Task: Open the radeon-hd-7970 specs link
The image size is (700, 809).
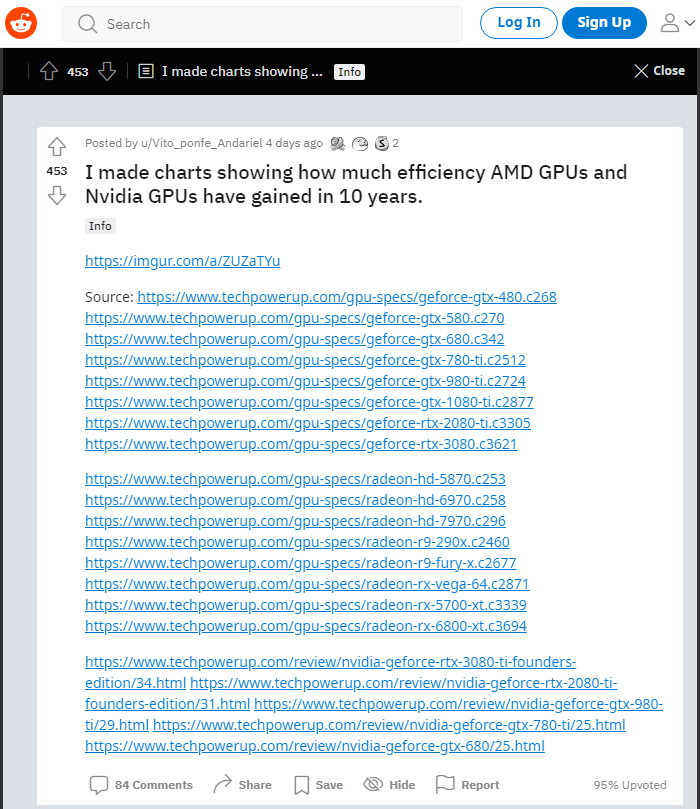Action: (295, 521)
